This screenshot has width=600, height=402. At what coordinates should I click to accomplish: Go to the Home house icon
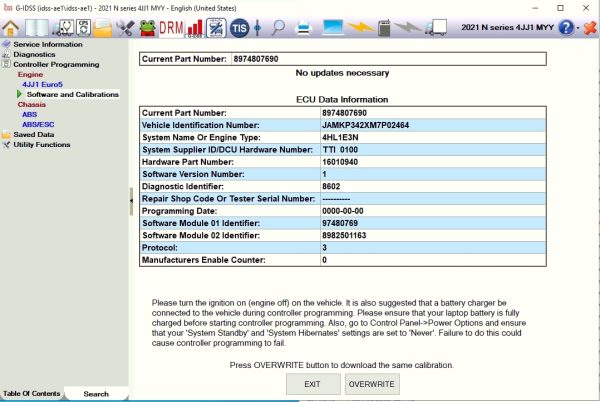pyautogui.click(x=11, y=28)
